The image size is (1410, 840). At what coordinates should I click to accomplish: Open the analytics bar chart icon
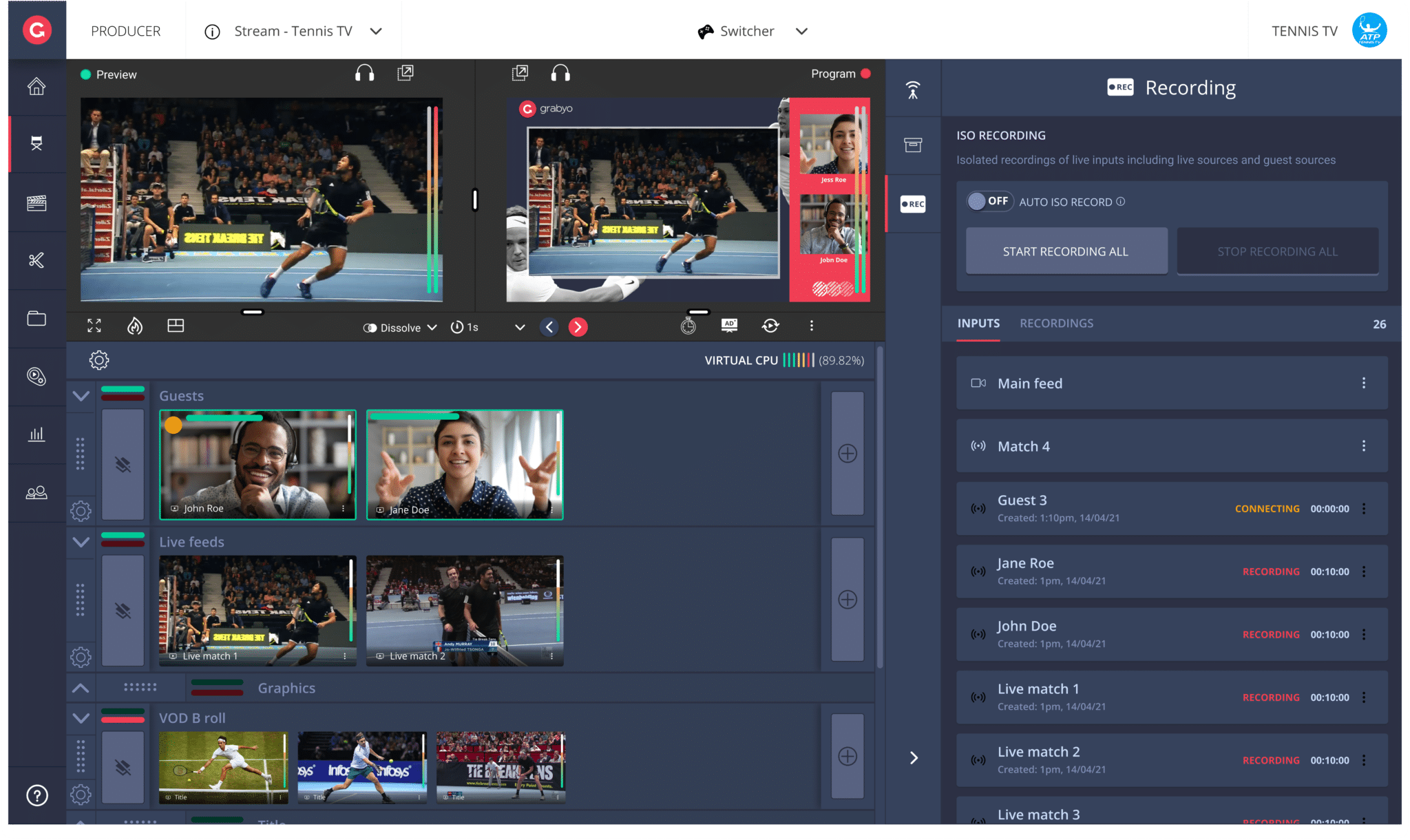pyautogui.click(x=36, y=434)
